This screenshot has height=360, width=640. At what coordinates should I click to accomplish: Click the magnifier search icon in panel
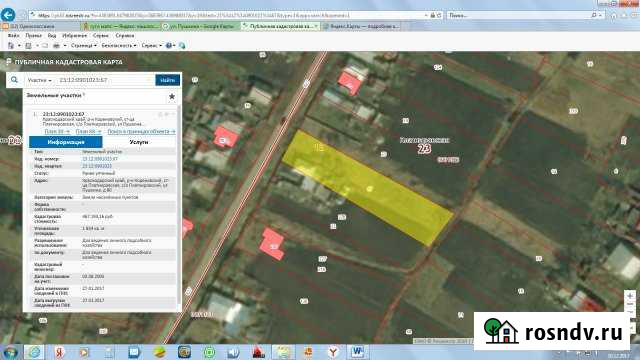tap(14, 80)
